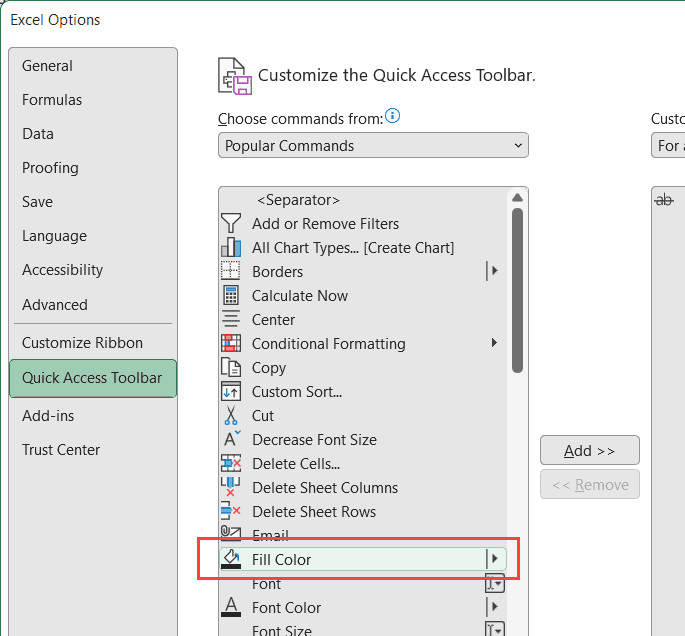Open the Choose commands from dropdown
This screenshot has width=685, height=636.
[x=373, y=146]
